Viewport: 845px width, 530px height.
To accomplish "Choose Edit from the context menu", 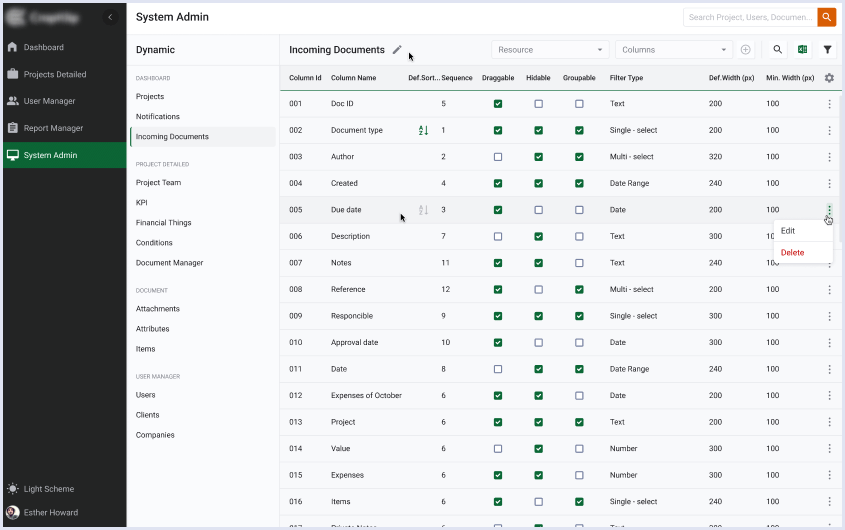I will point(789,231).
